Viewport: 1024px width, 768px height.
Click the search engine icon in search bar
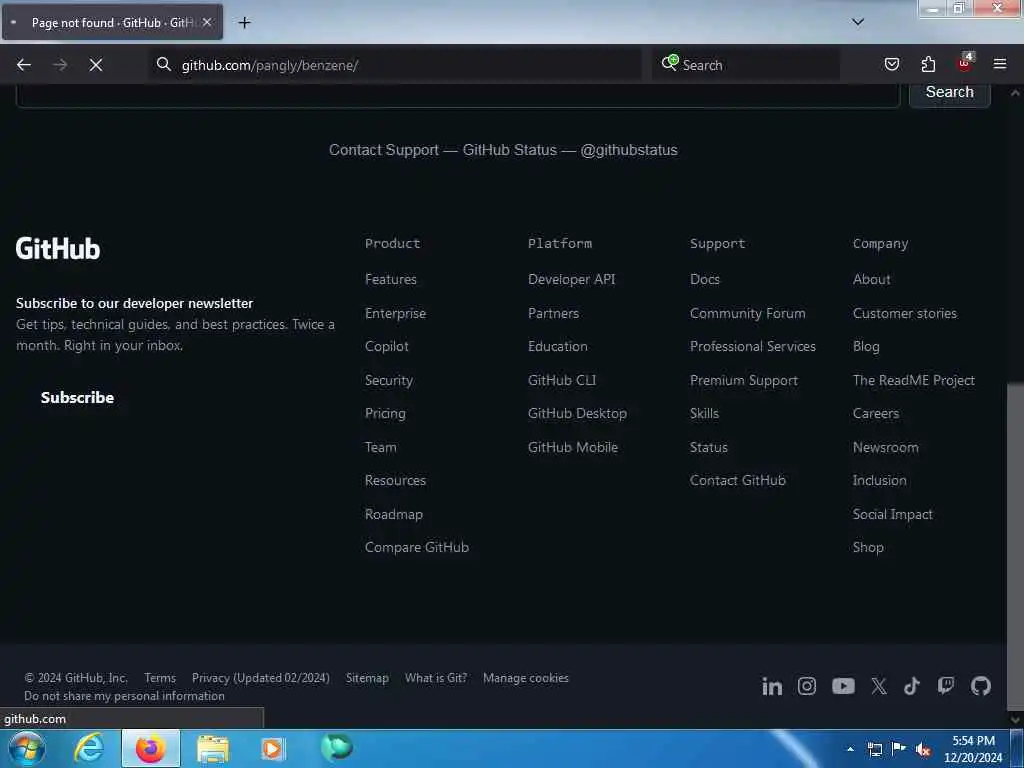tap(669, 63)
